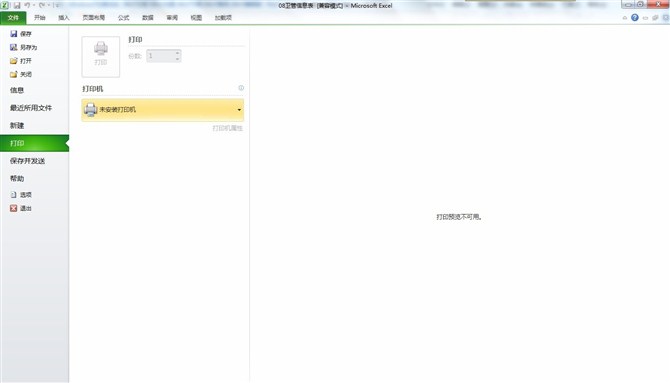Open Excel Options from the sidebar
This screenshot has height=383, width=670.
[21, 195]
